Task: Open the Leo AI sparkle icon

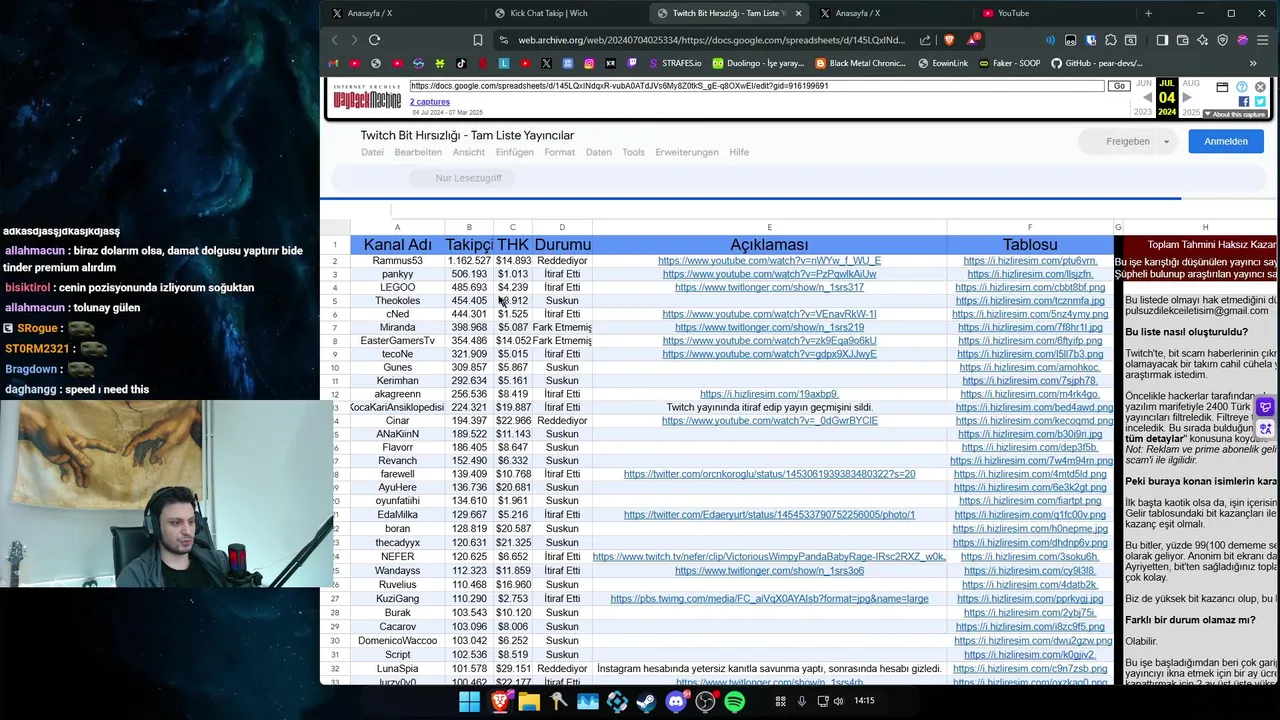Action: point(1202,40)
